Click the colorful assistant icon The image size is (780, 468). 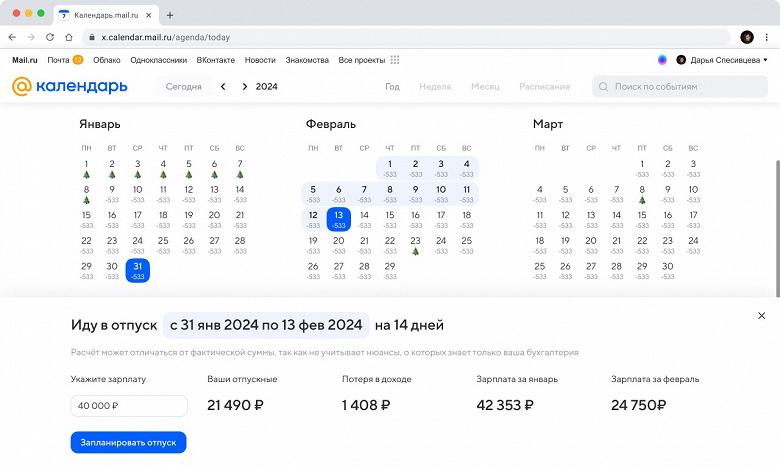pyautogui.click(x=662, y=60)
